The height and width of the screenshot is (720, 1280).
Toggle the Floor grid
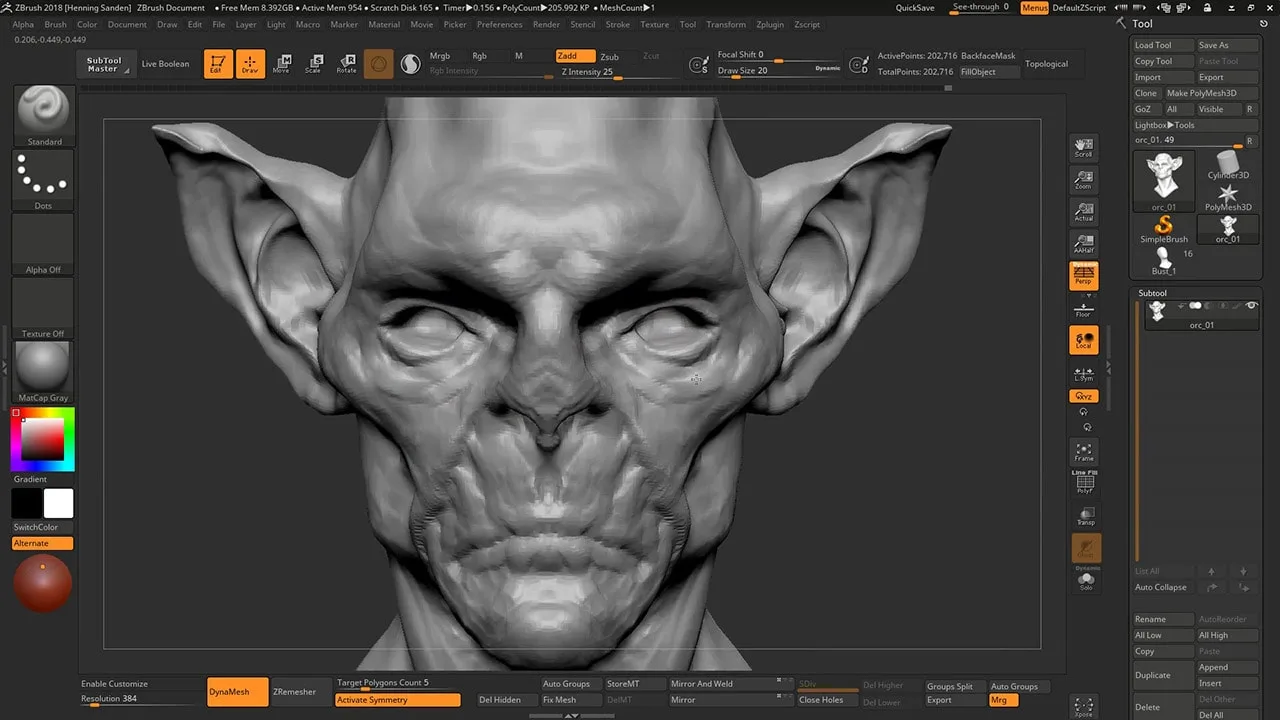[1084, 309]
